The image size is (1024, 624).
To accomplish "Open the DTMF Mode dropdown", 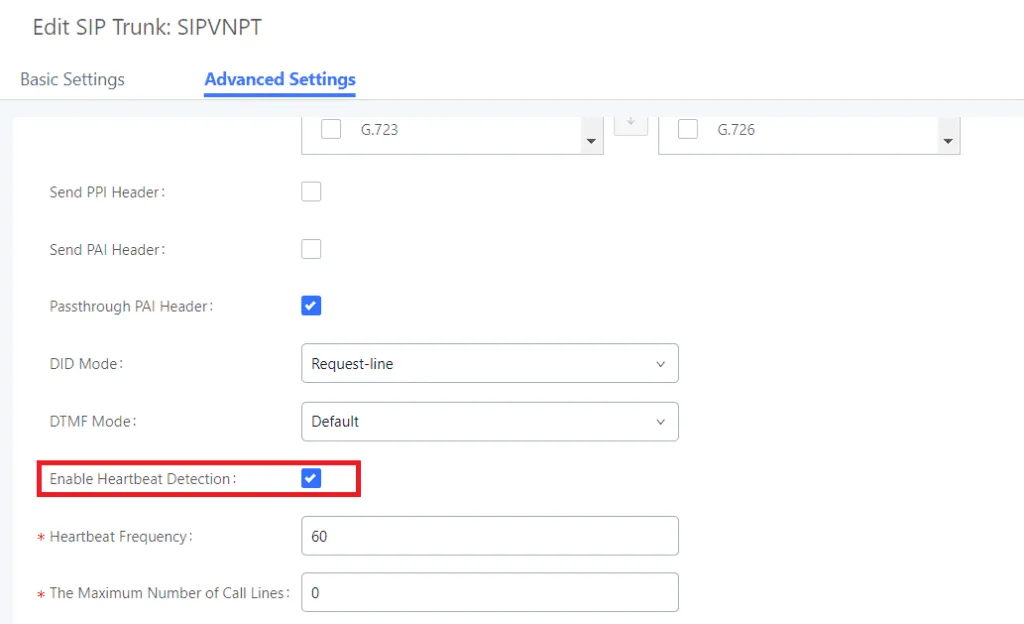I will point(660,421).
